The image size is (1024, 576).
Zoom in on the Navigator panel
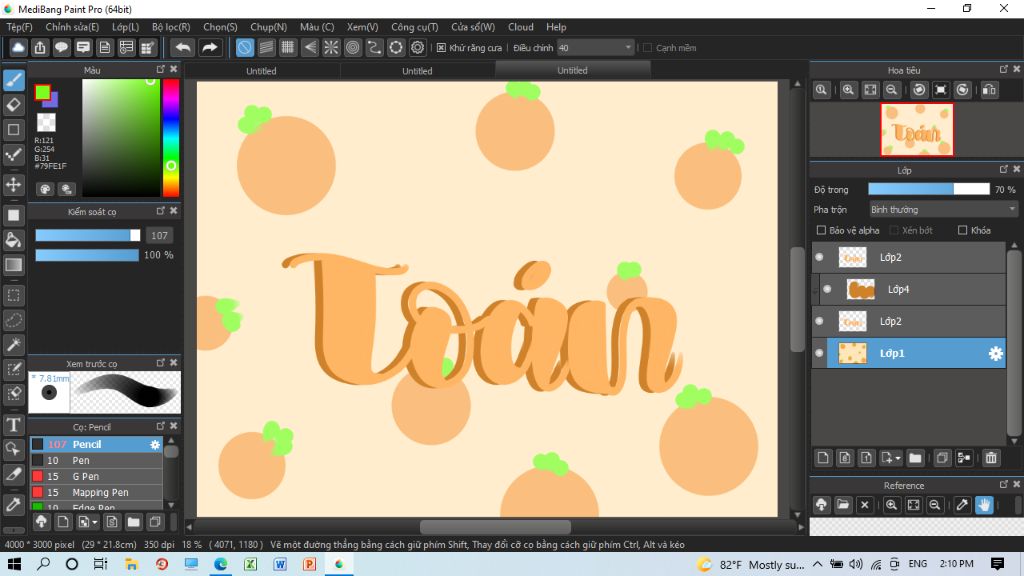click(848, 90)
